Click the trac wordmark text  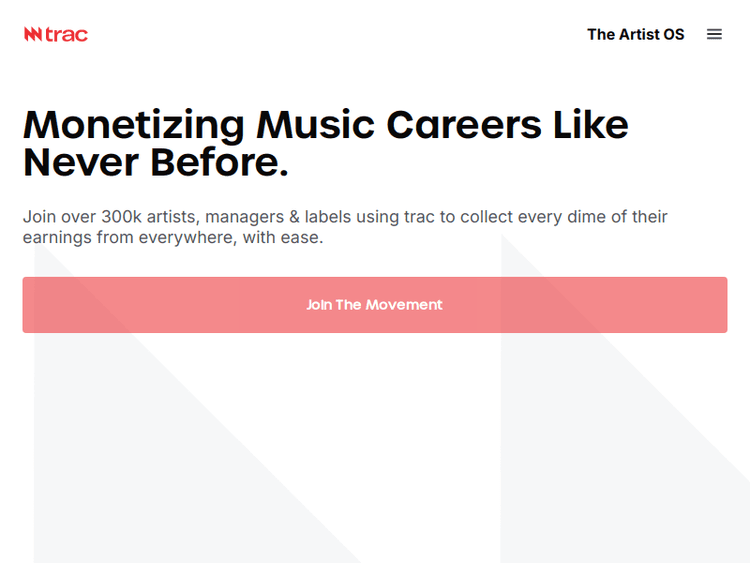67,34
